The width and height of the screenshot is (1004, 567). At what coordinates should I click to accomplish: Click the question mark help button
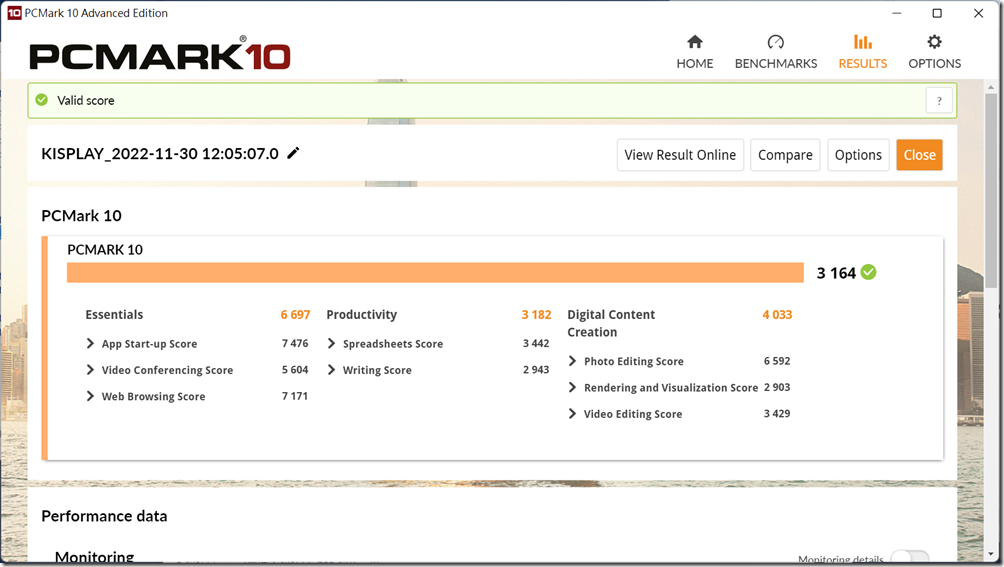(x=939, y=100)
